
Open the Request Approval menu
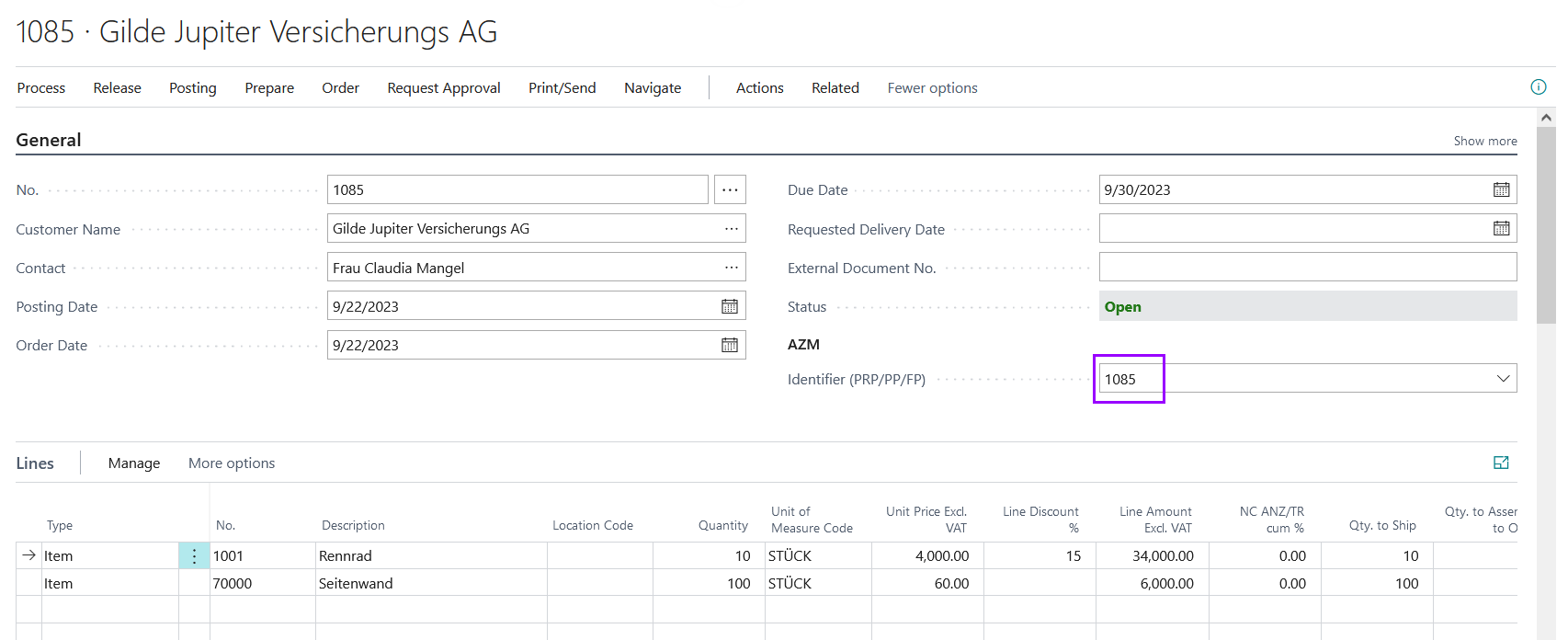[444, 88]
